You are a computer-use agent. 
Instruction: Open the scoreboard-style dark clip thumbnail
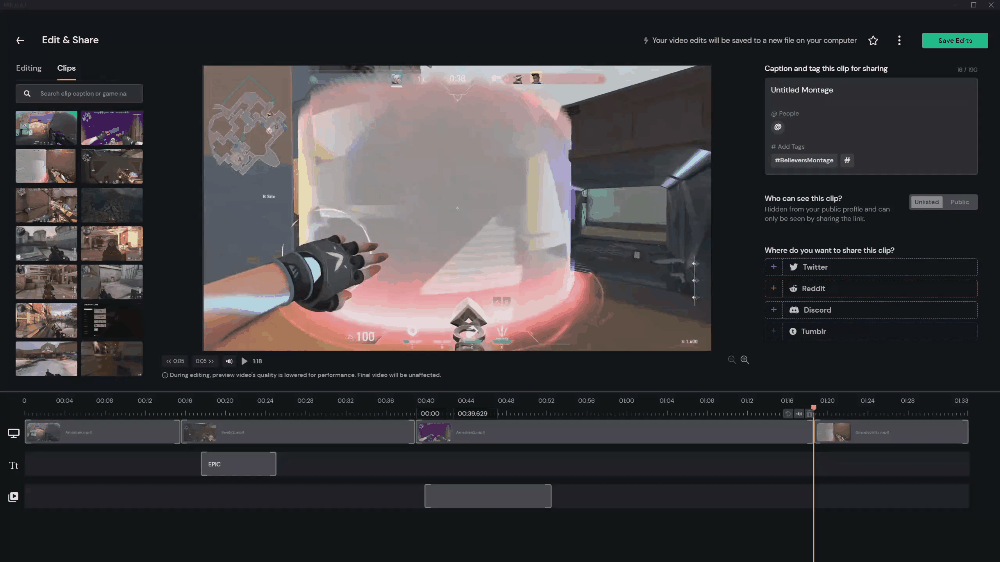[x=112, y=320]
